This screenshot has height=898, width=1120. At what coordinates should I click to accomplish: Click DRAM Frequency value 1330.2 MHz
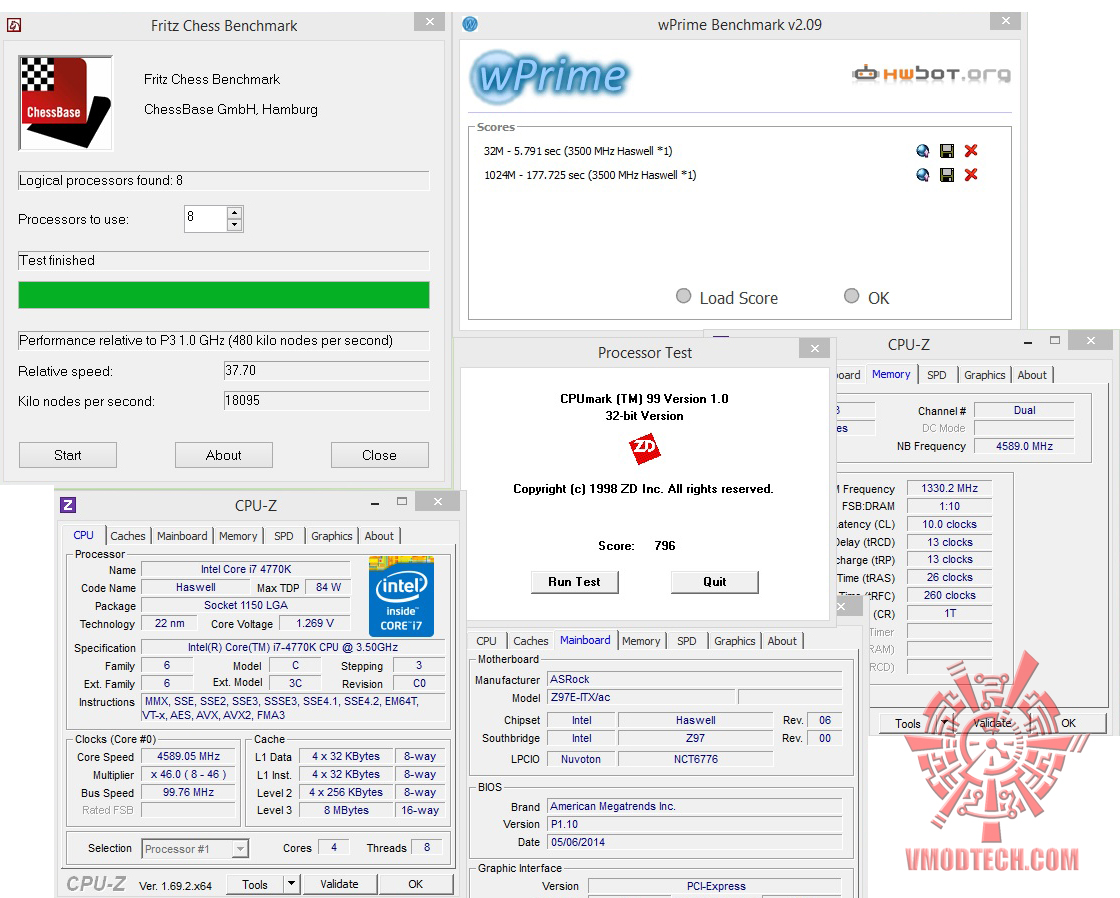coord(949,488)
